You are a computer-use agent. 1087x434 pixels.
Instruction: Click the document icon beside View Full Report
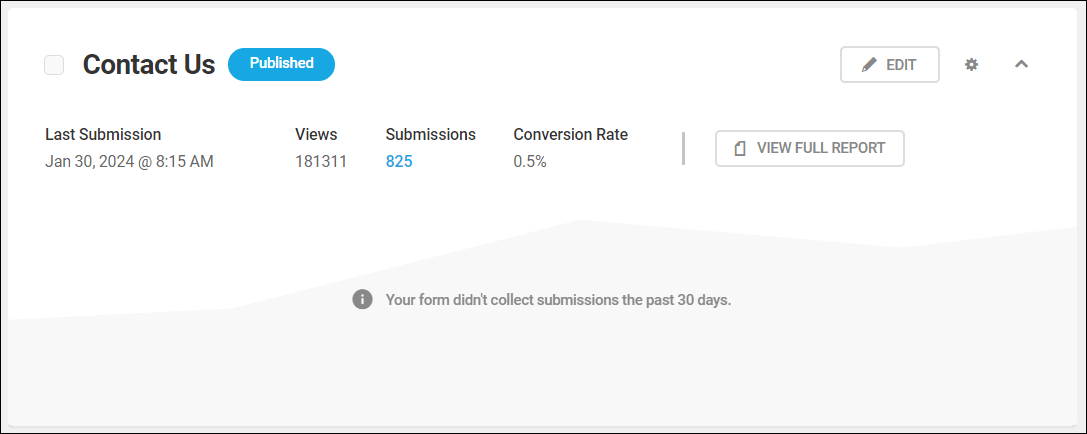click(740, 148)
